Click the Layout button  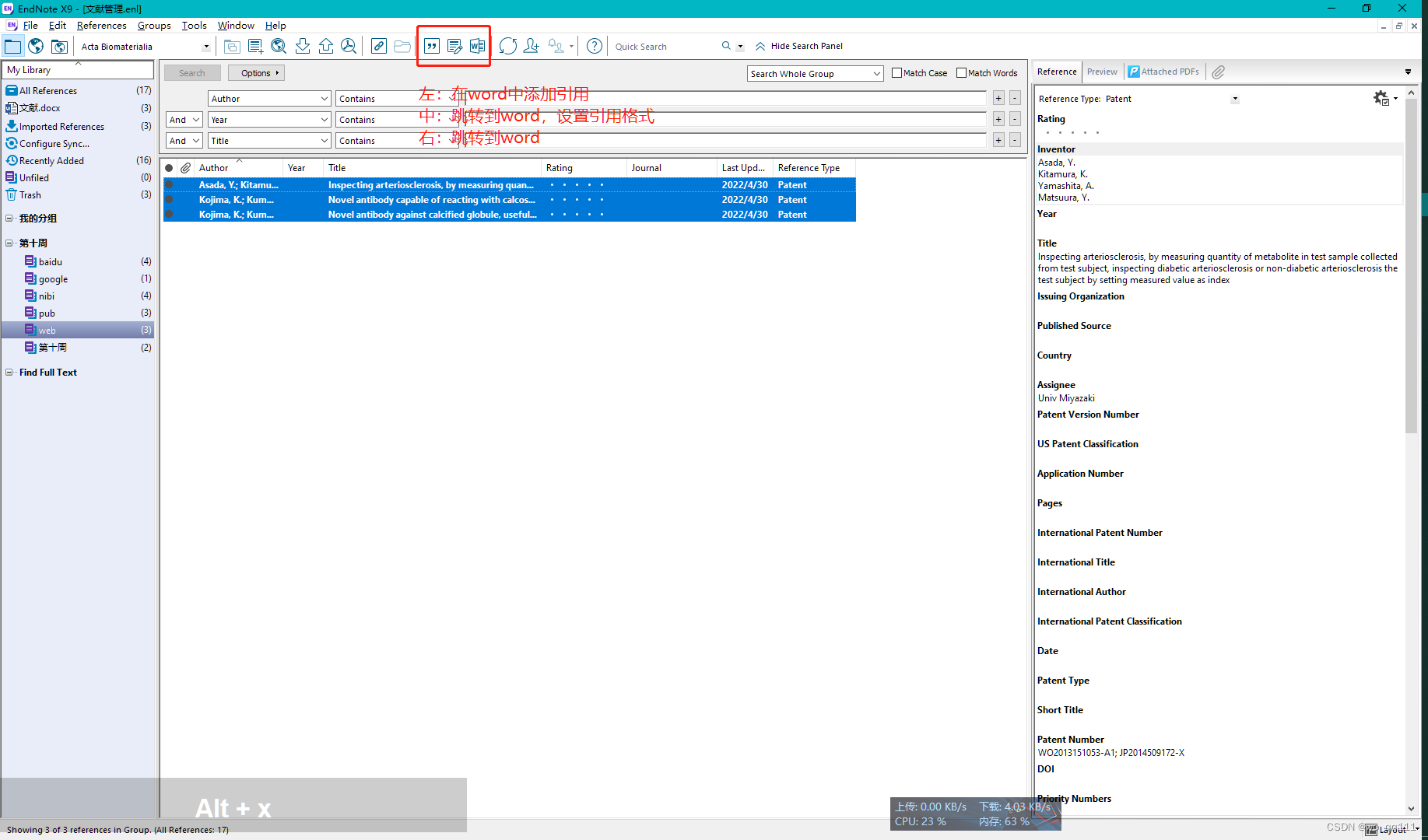(x=1392, y=830)
